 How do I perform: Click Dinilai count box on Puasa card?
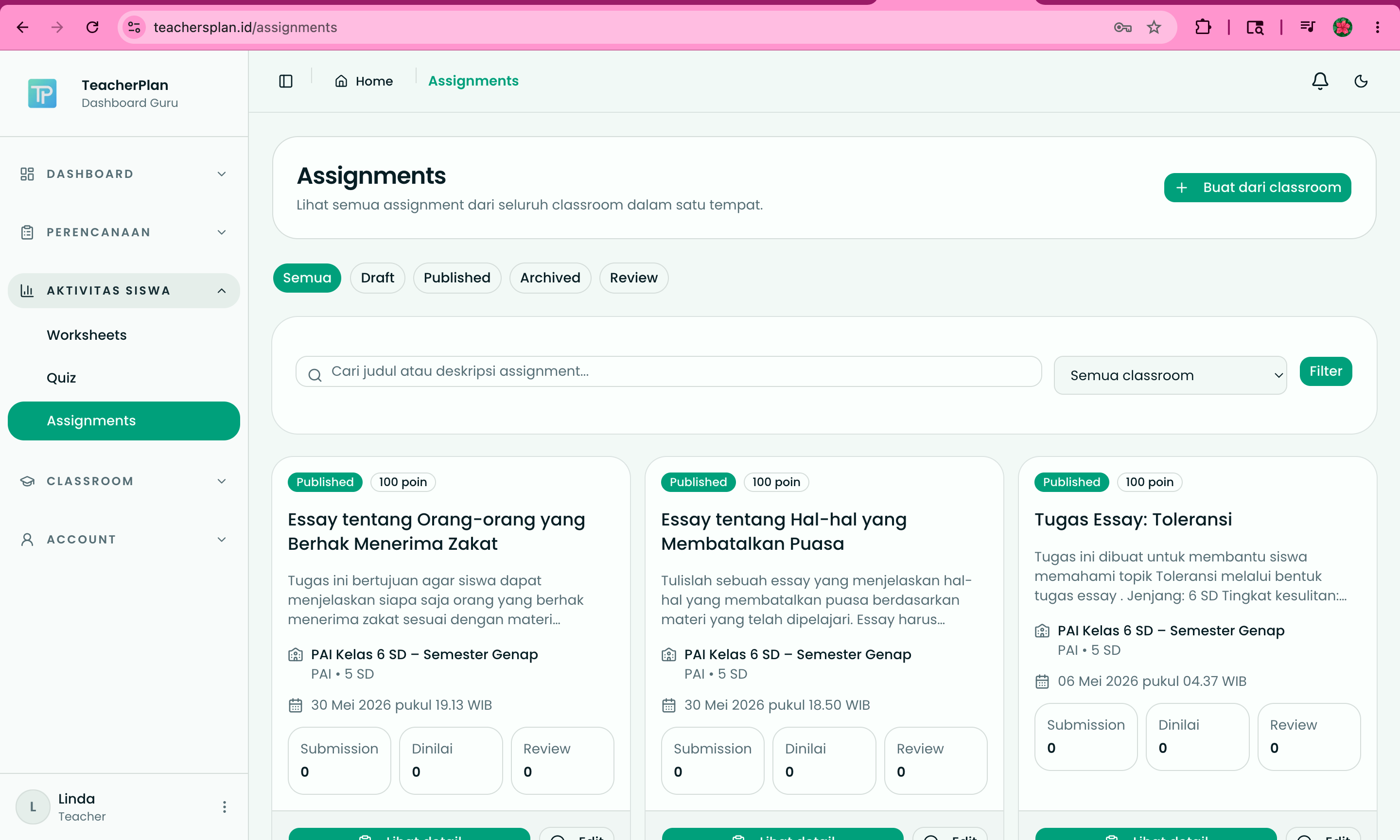pos(824,761)
